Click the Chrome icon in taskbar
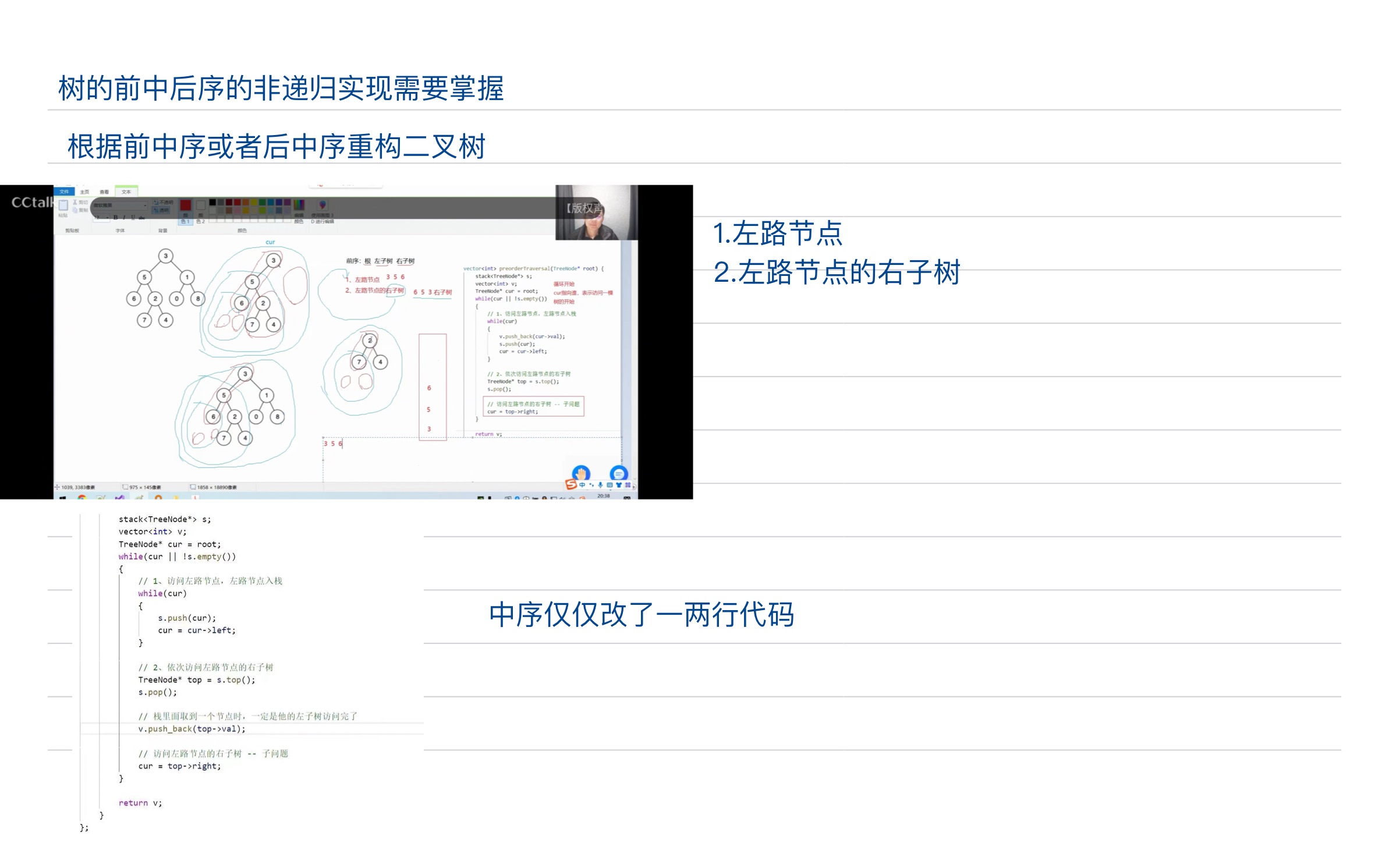 [82, 498]
